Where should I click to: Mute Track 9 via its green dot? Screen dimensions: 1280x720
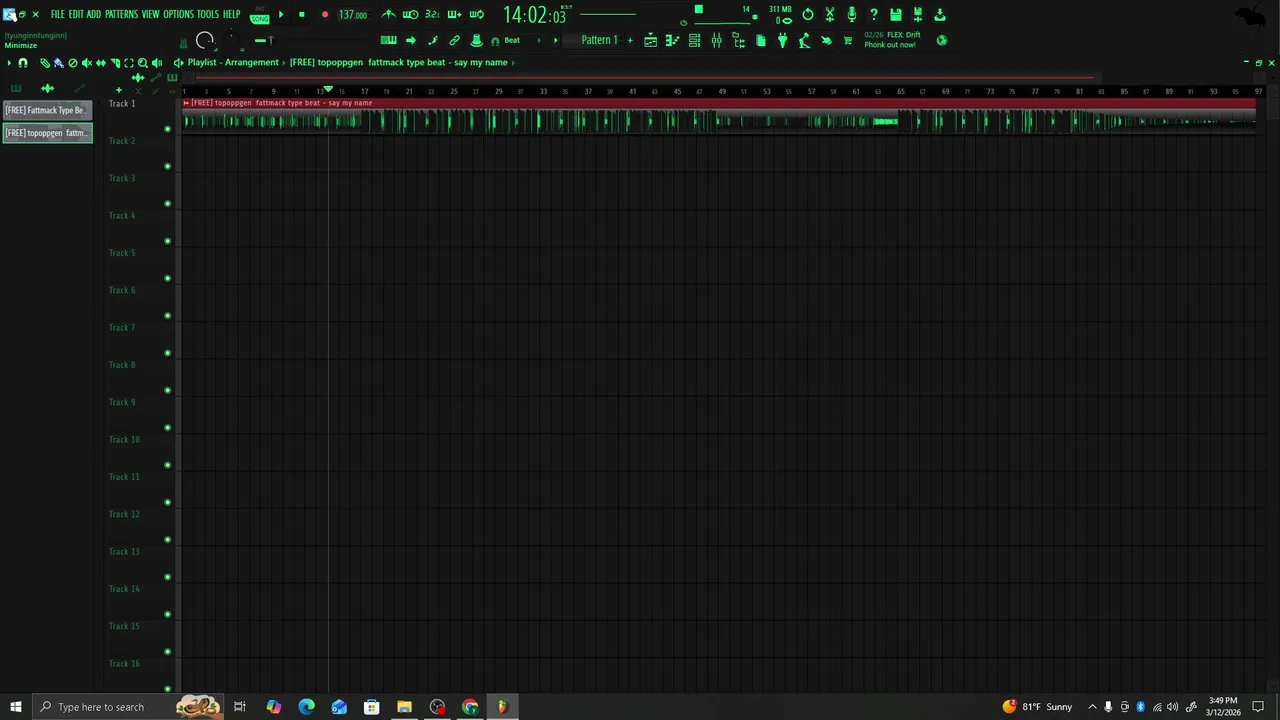pyautogui.click(x=167, y=428)
